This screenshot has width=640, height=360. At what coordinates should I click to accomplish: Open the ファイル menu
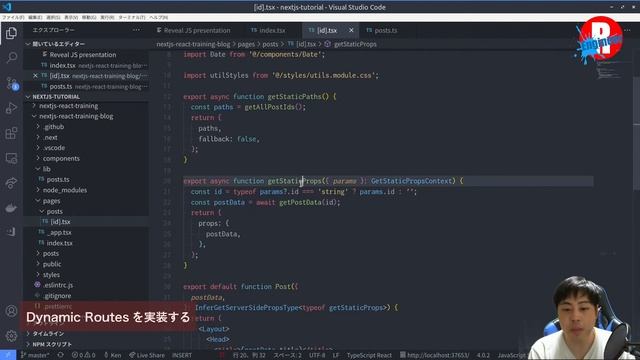(x=13, y=18)
